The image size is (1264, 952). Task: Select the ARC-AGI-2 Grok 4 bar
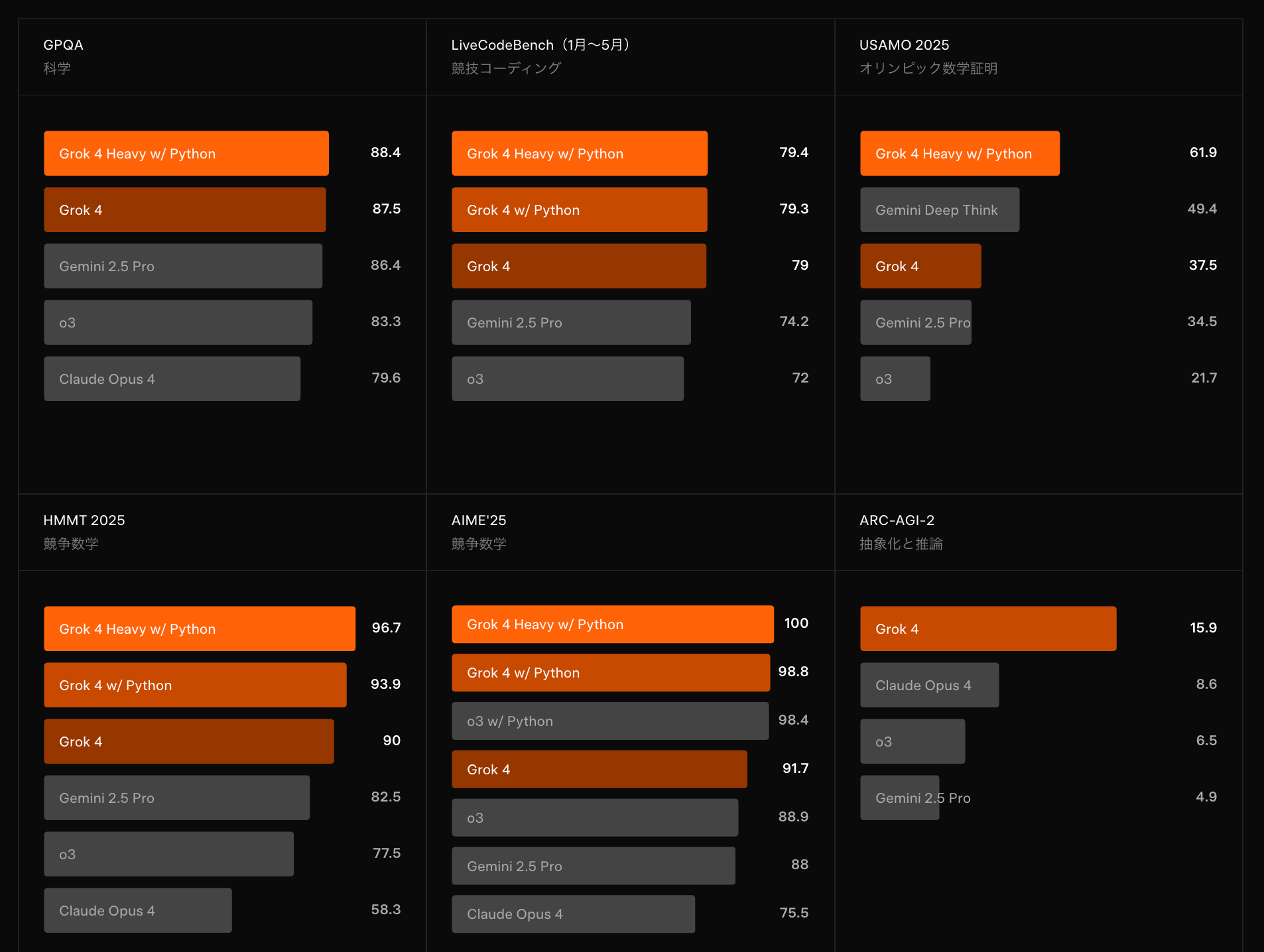click(x=988, y=628)
